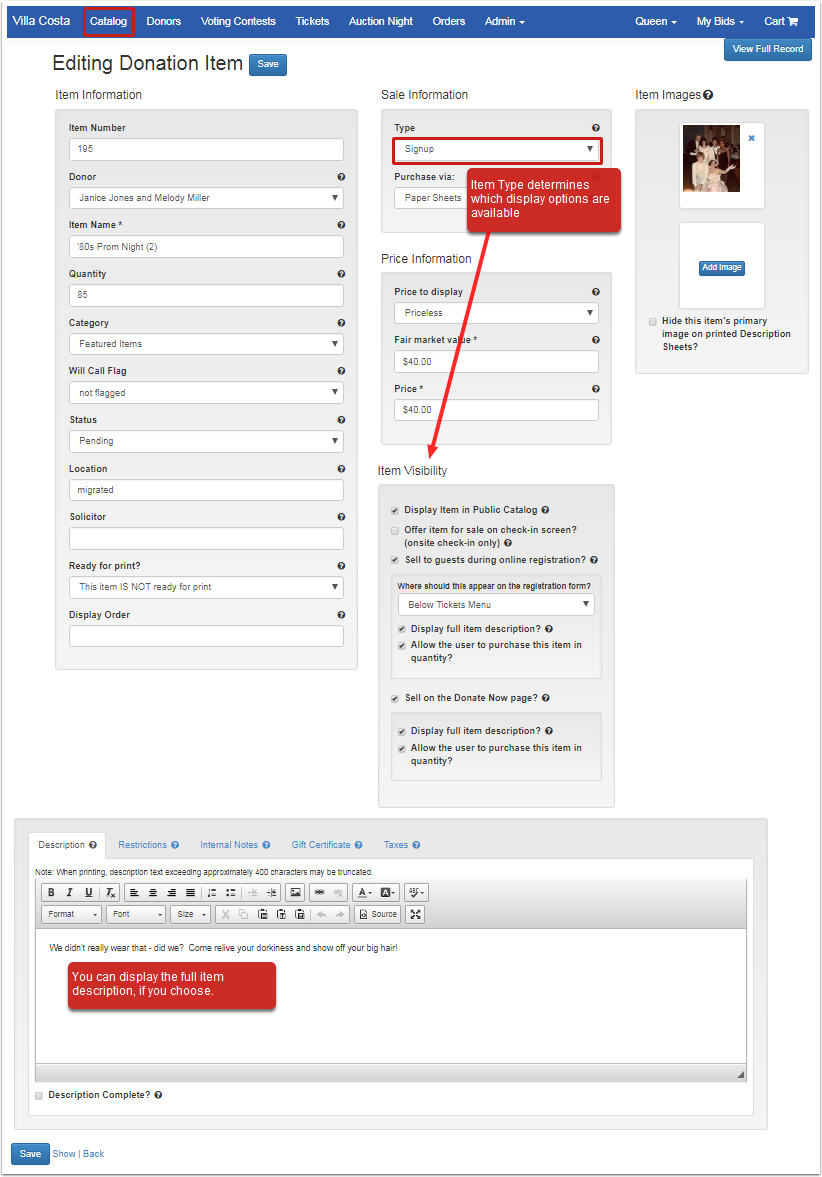Remove the prom photo using the X
The height and width of the screenshot is (1177, 822).
[x=751, y=138]
